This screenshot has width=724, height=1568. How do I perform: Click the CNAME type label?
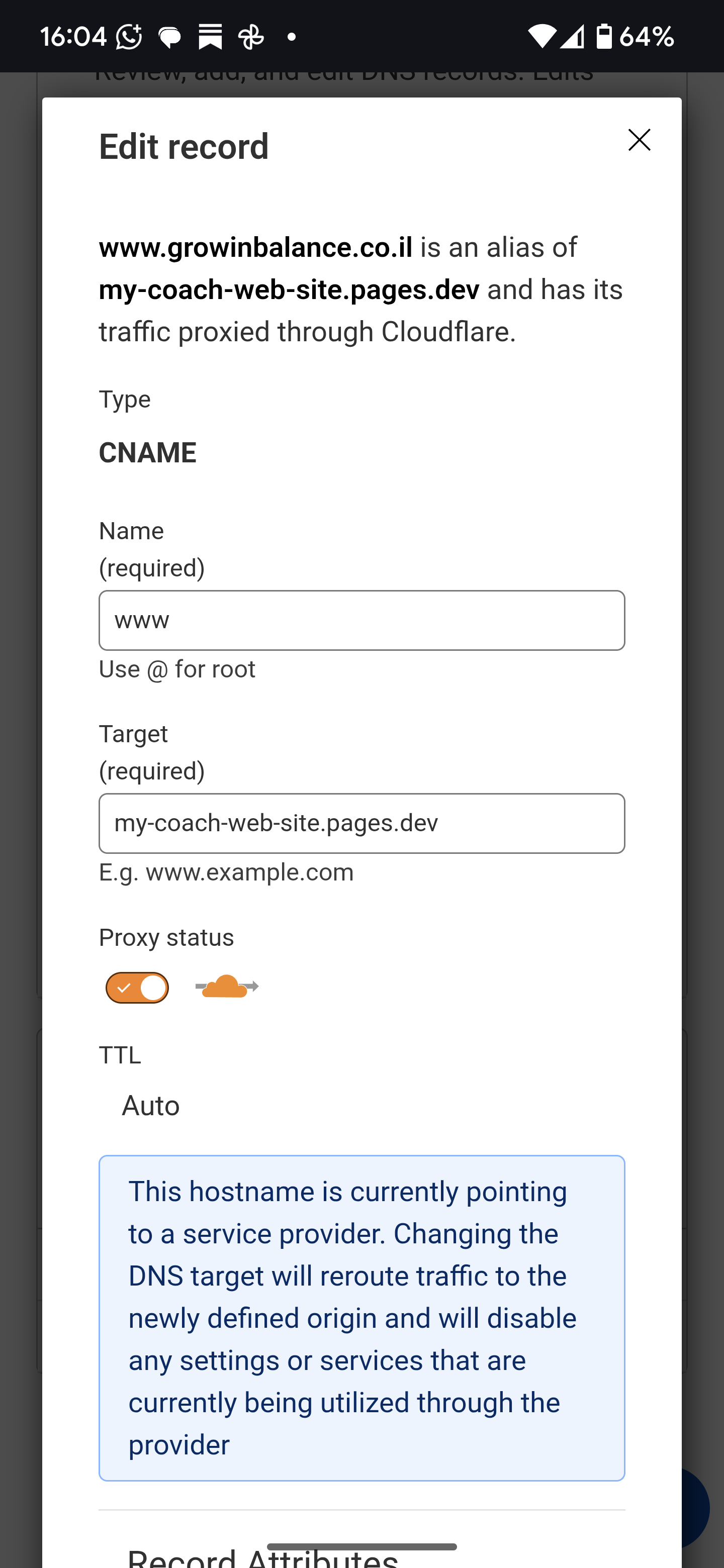(x=147, y=453)
